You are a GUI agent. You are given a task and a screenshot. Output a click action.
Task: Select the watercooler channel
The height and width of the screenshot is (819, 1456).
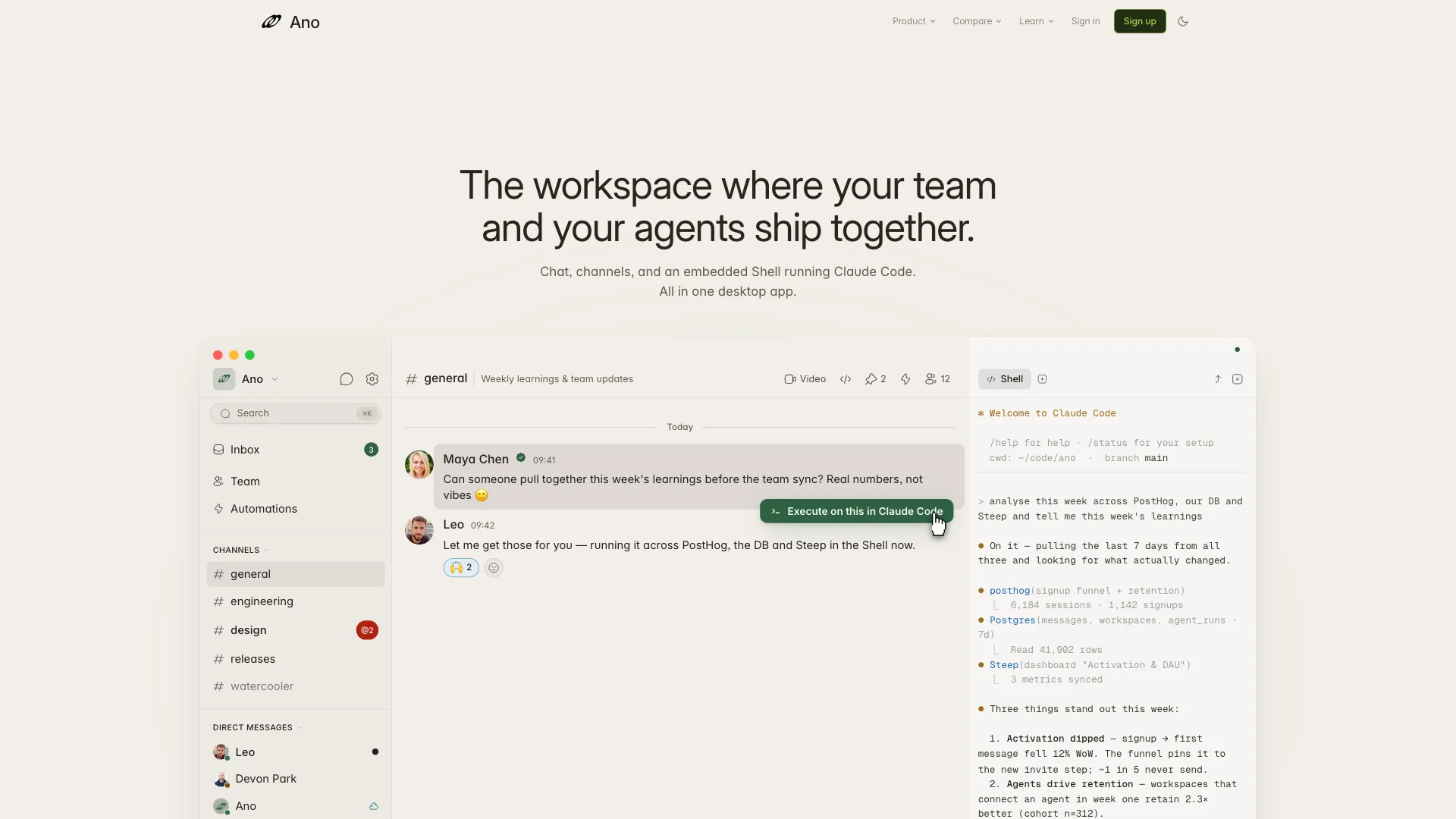click(296, 686)
